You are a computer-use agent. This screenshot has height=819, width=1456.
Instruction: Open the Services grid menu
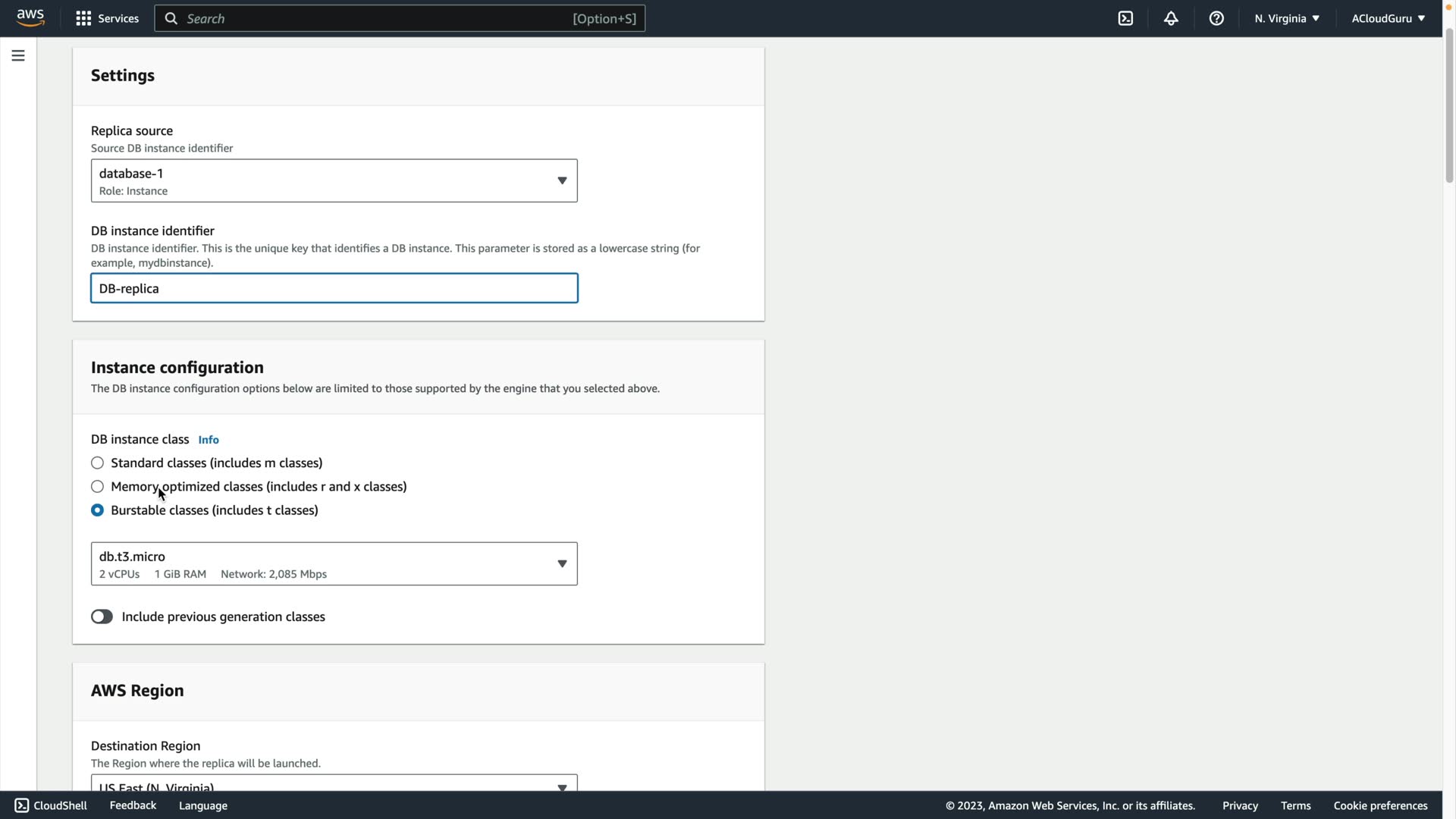(83, 18)
